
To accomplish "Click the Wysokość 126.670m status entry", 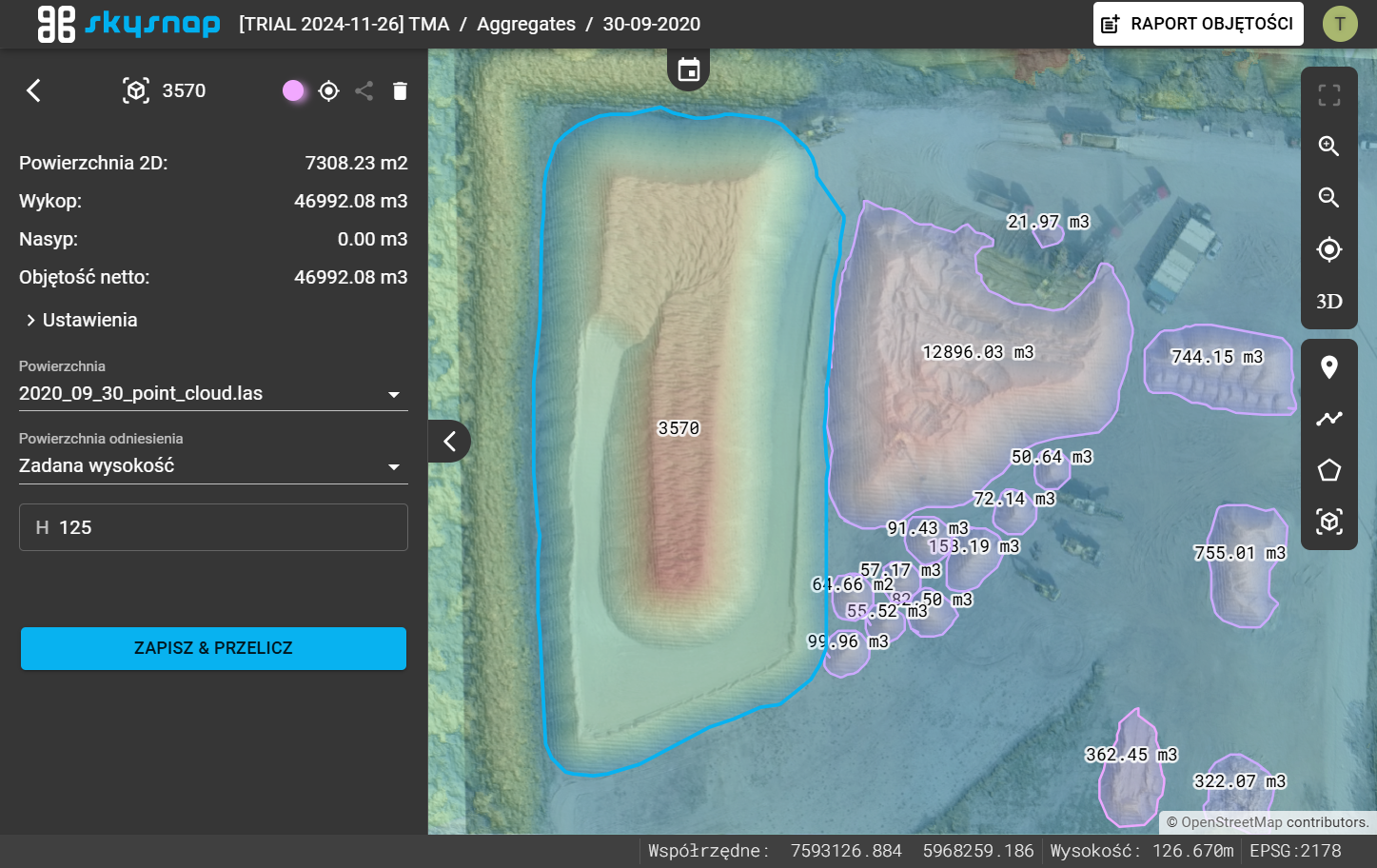I will pos(1142,851).
